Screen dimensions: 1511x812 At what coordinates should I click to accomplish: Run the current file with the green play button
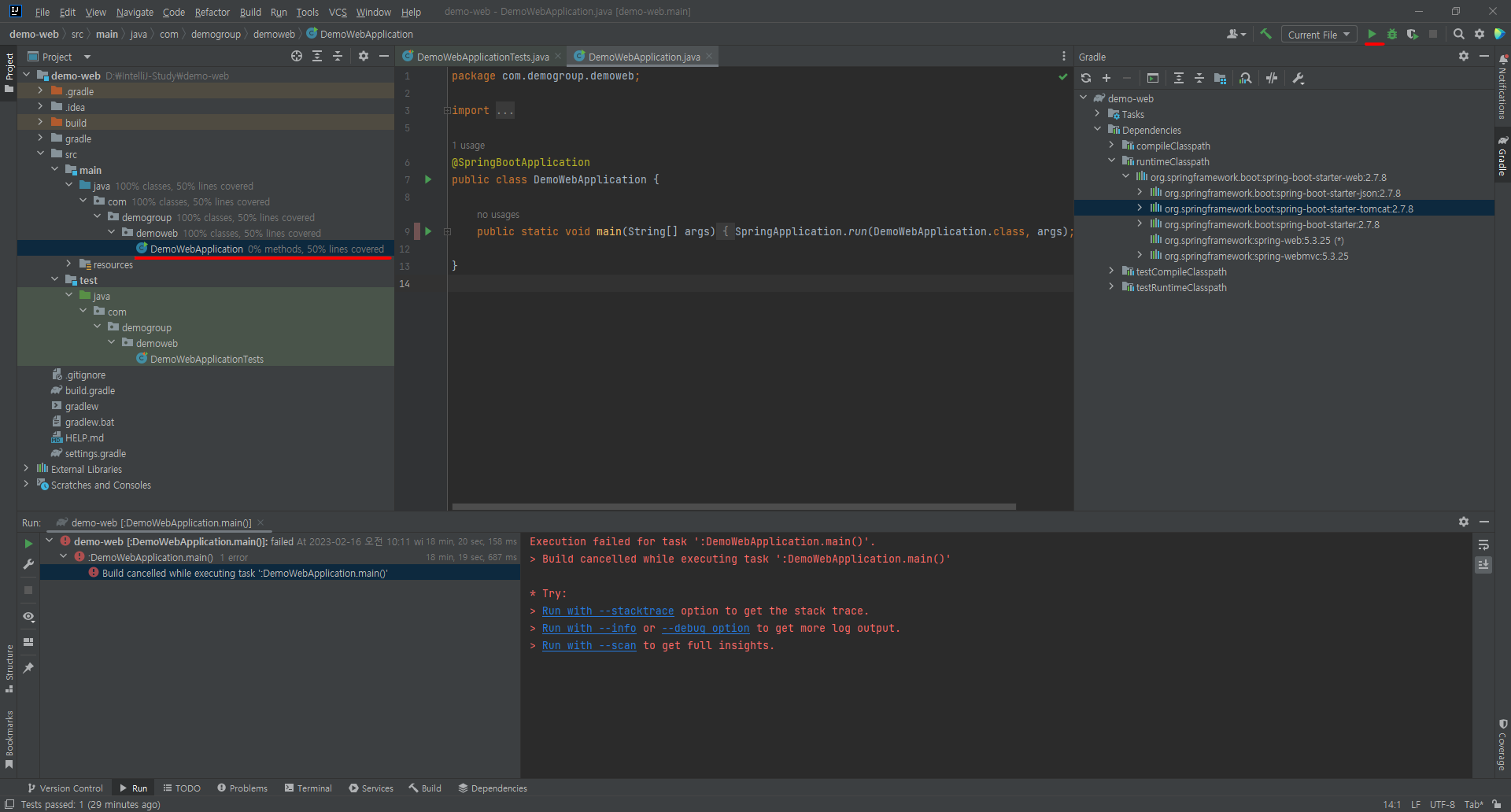(1372, 34)
